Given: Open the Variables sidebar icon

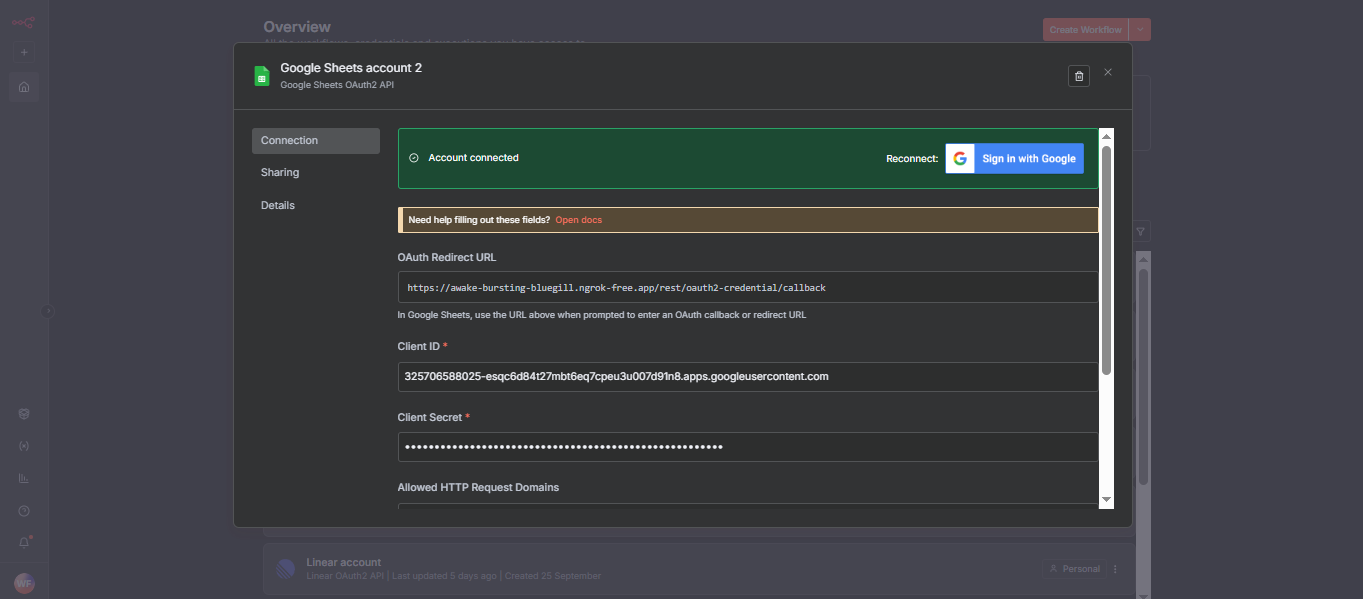Looking at the screenshot, I should coord(23,445).
